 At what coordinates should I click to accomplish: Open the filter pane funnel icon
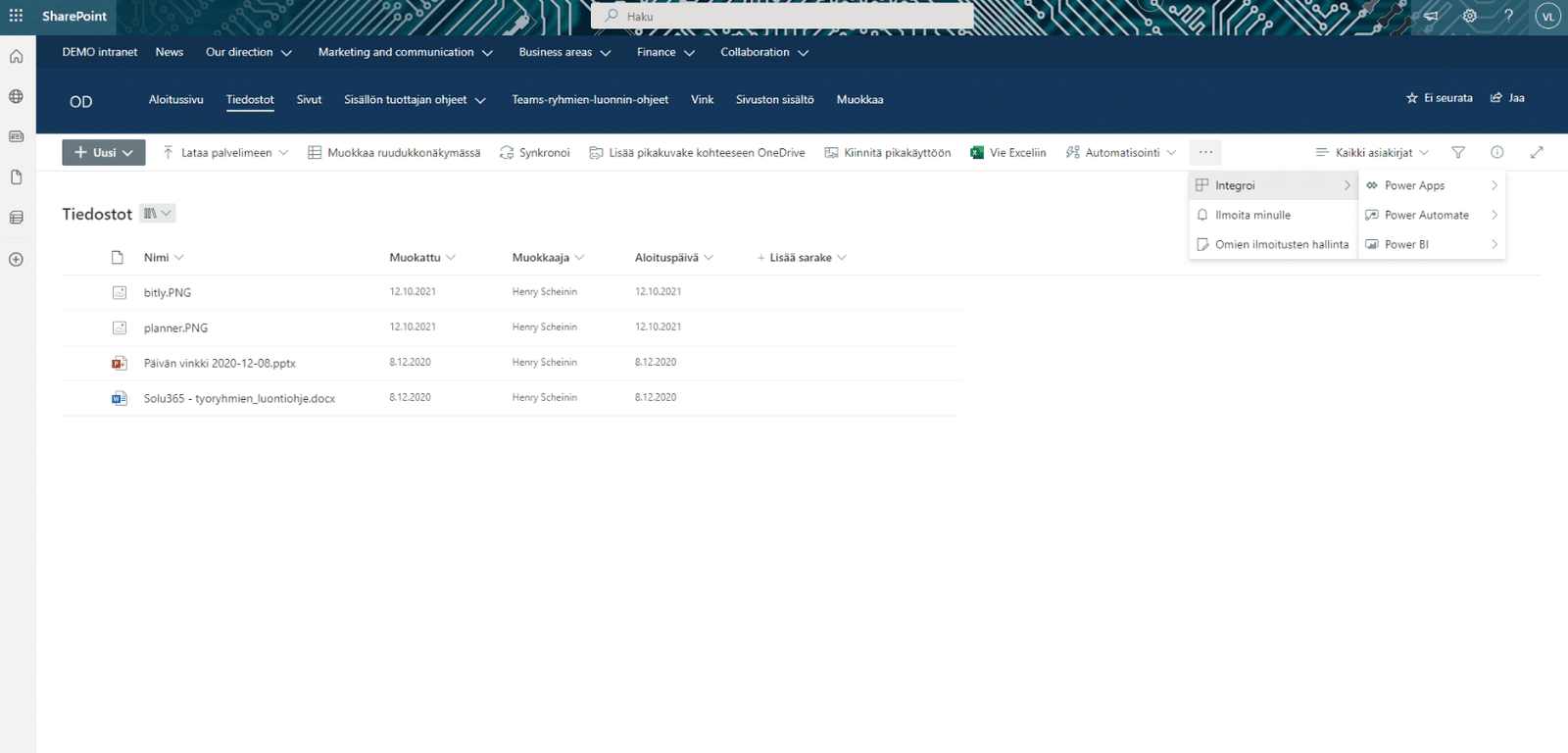(x=1458, y=152)
